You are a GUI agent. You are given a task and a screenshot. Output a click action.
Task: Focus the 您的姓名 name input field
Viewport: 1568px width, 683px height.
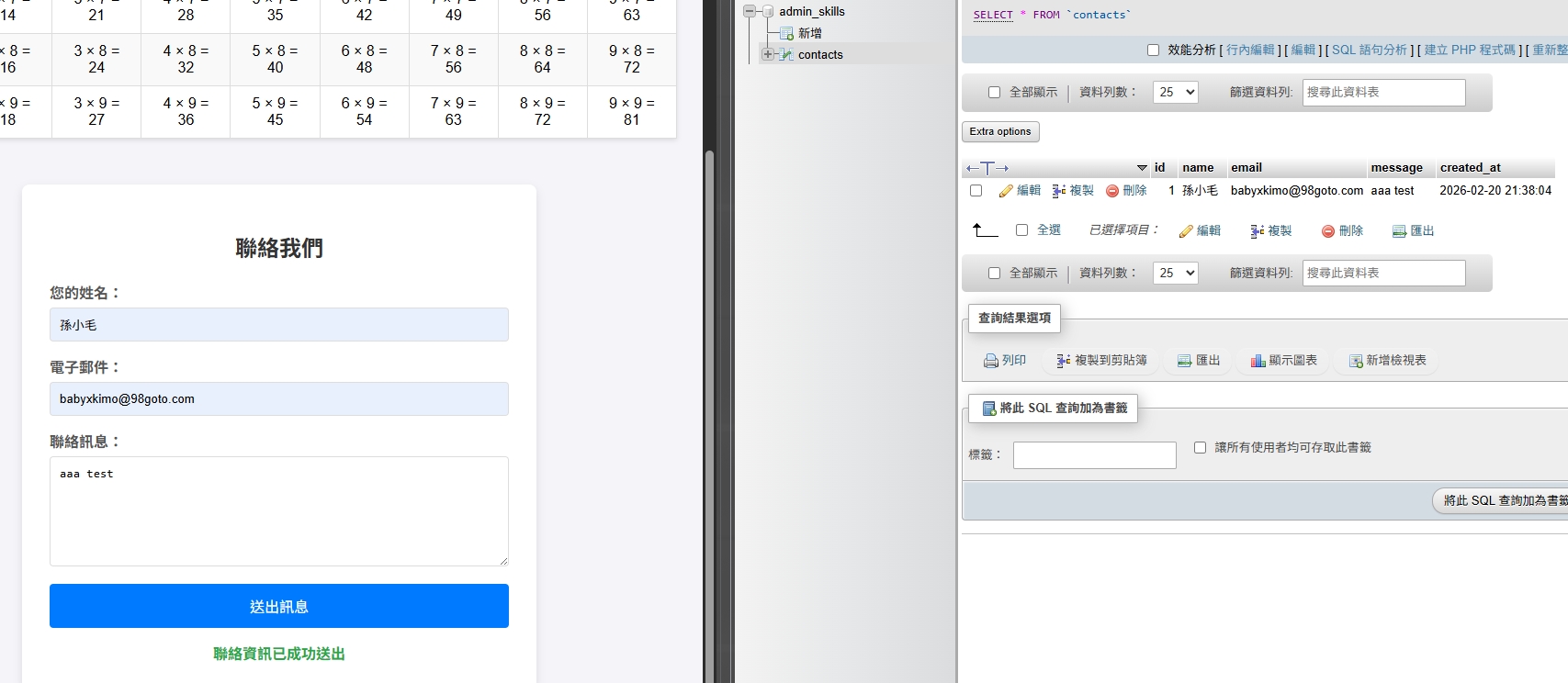(279, 324)
